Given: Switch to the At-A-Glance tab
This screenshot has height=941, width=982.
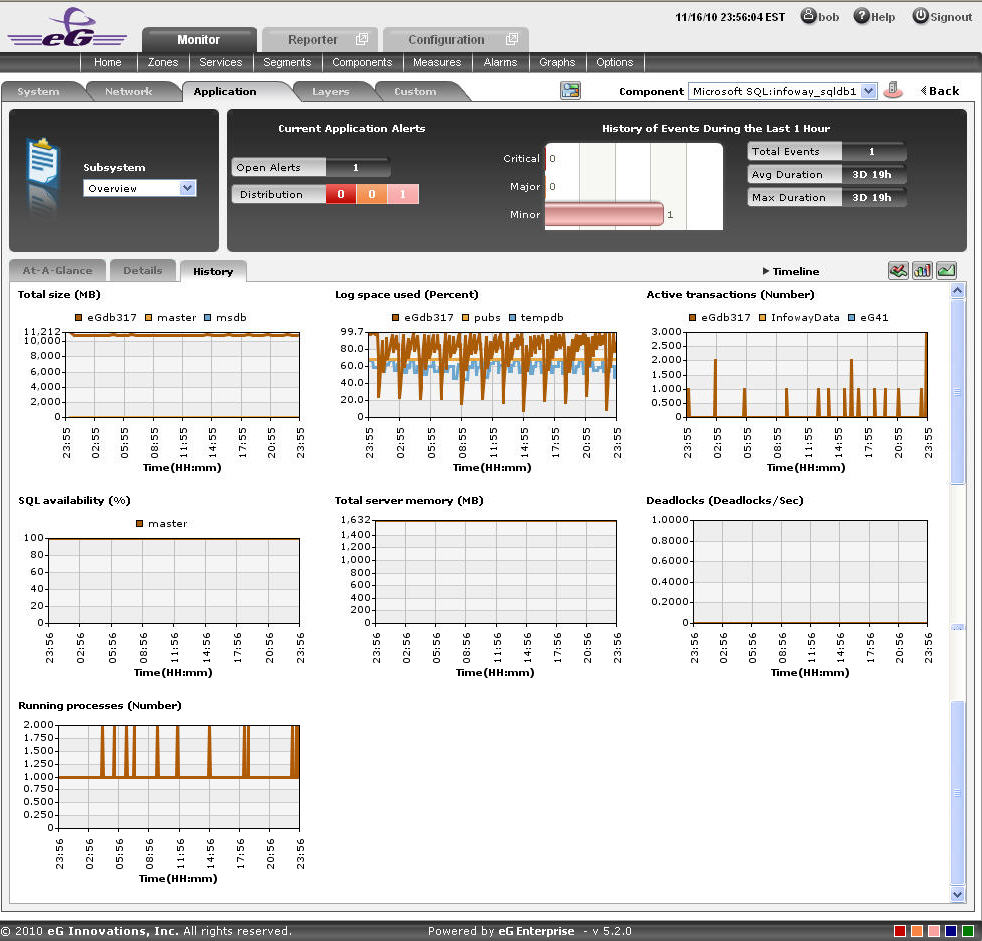Looking at the screenshot, I should (x=57, y=270).
